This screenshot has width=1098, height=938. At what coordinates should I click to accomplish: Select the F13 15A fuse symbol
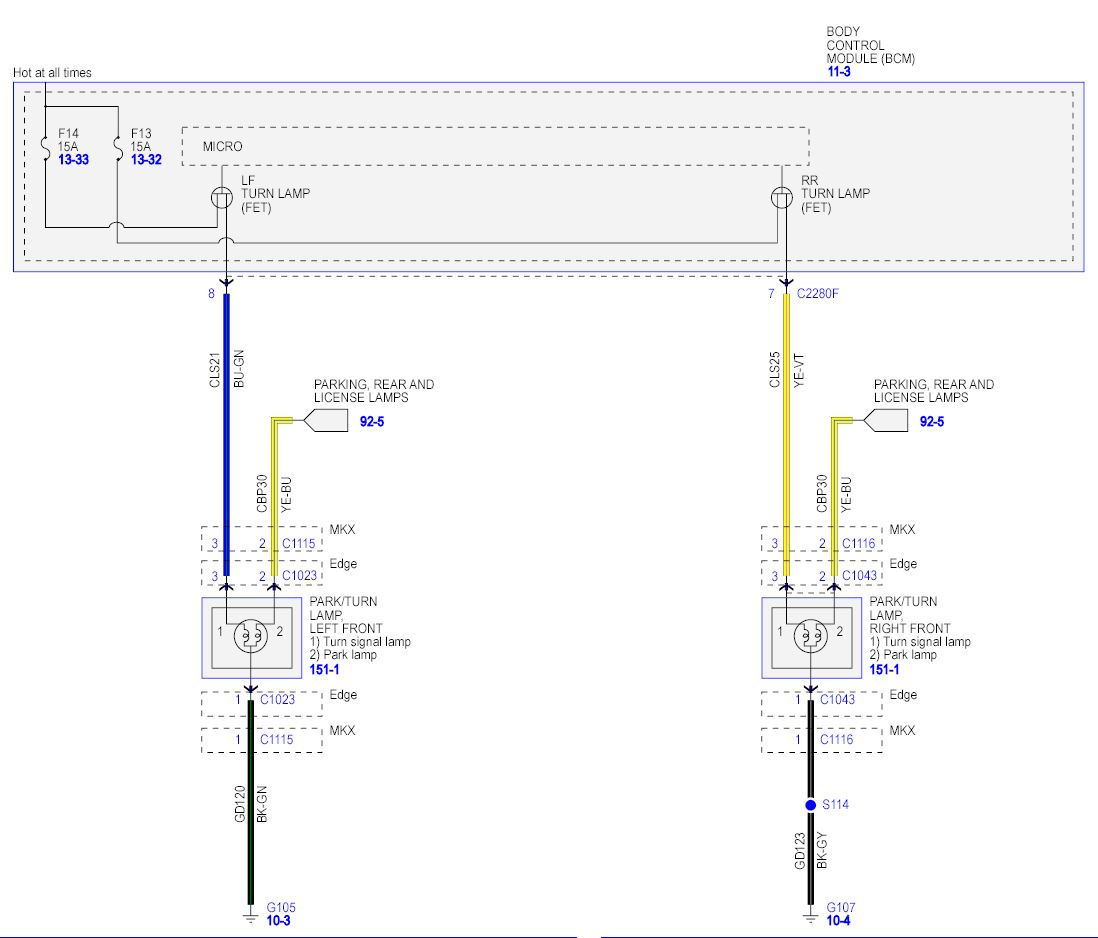coord(118,145)
